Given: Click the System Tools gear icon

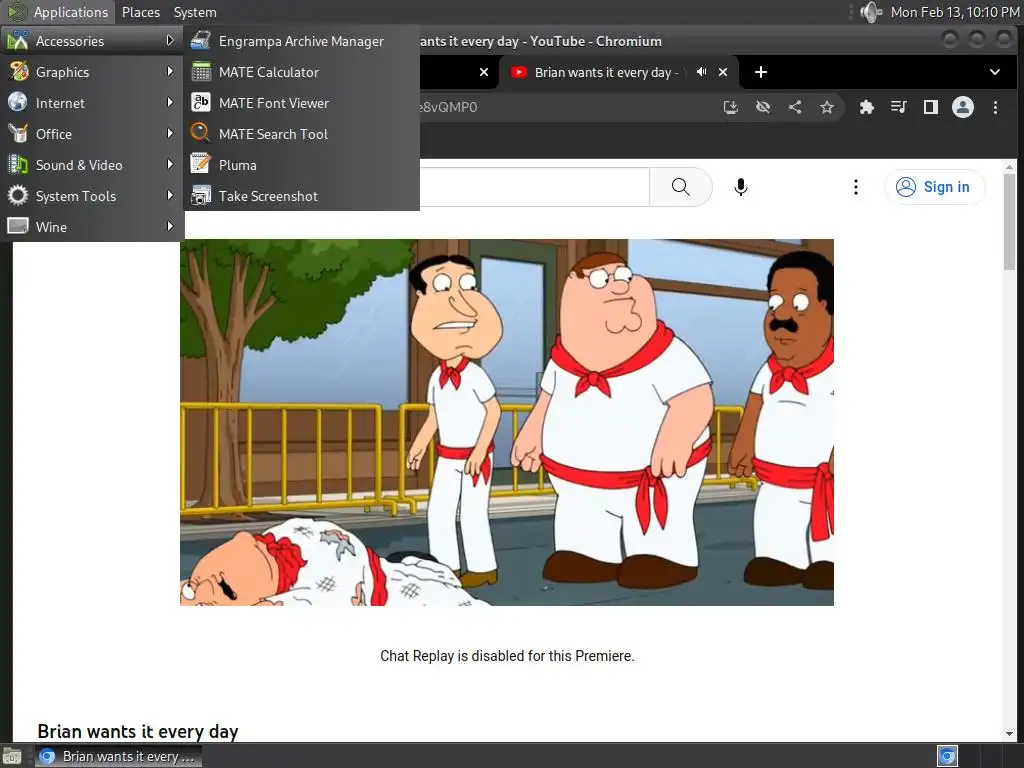Looking at the screenshot, I should point(18,195).
